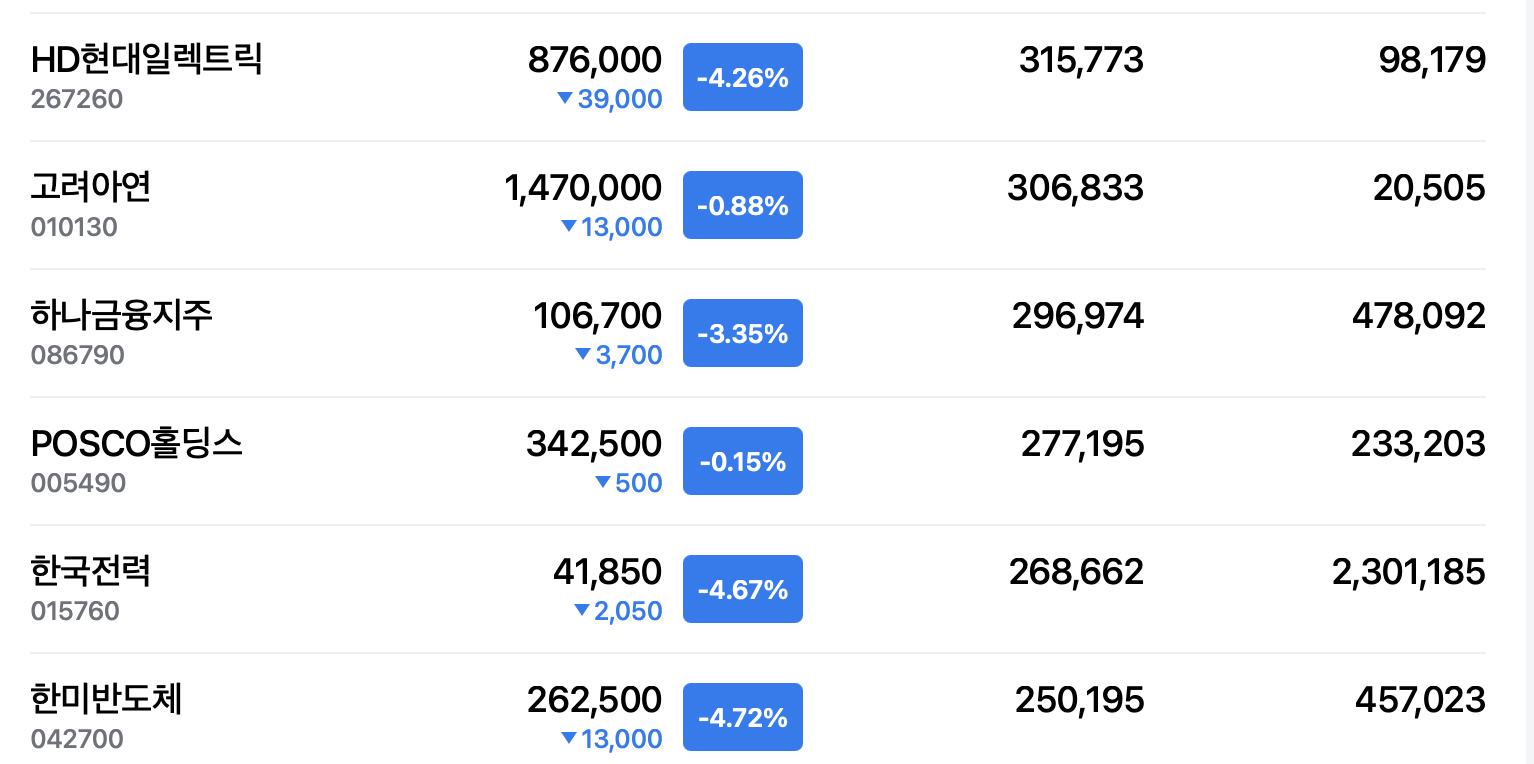Click the -0.15% change badge
Image resolution: width=1534 pixels, height=764 pixels.
click(742, 461)
